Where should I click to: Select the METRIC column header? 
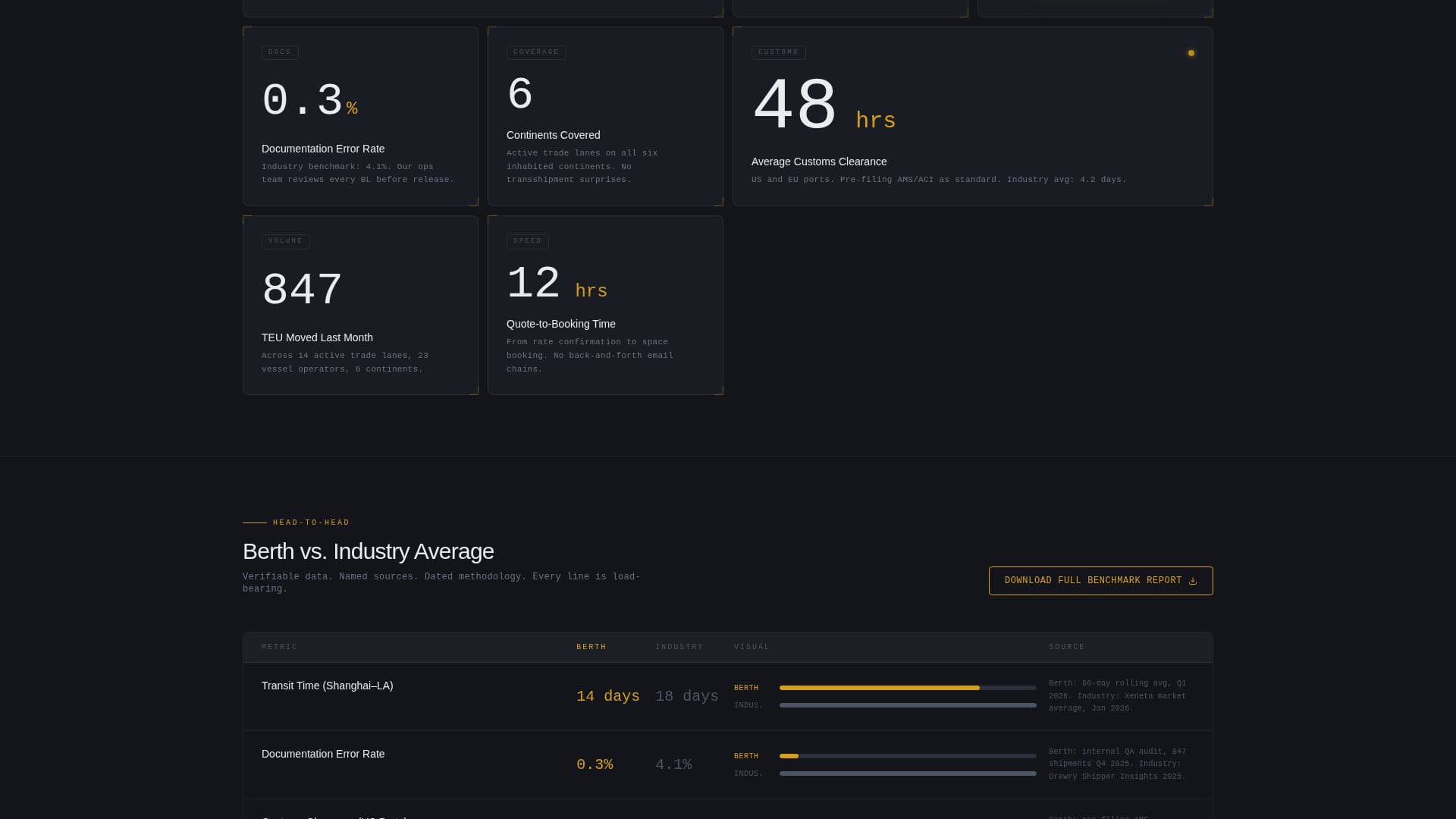tap(278, 647)
